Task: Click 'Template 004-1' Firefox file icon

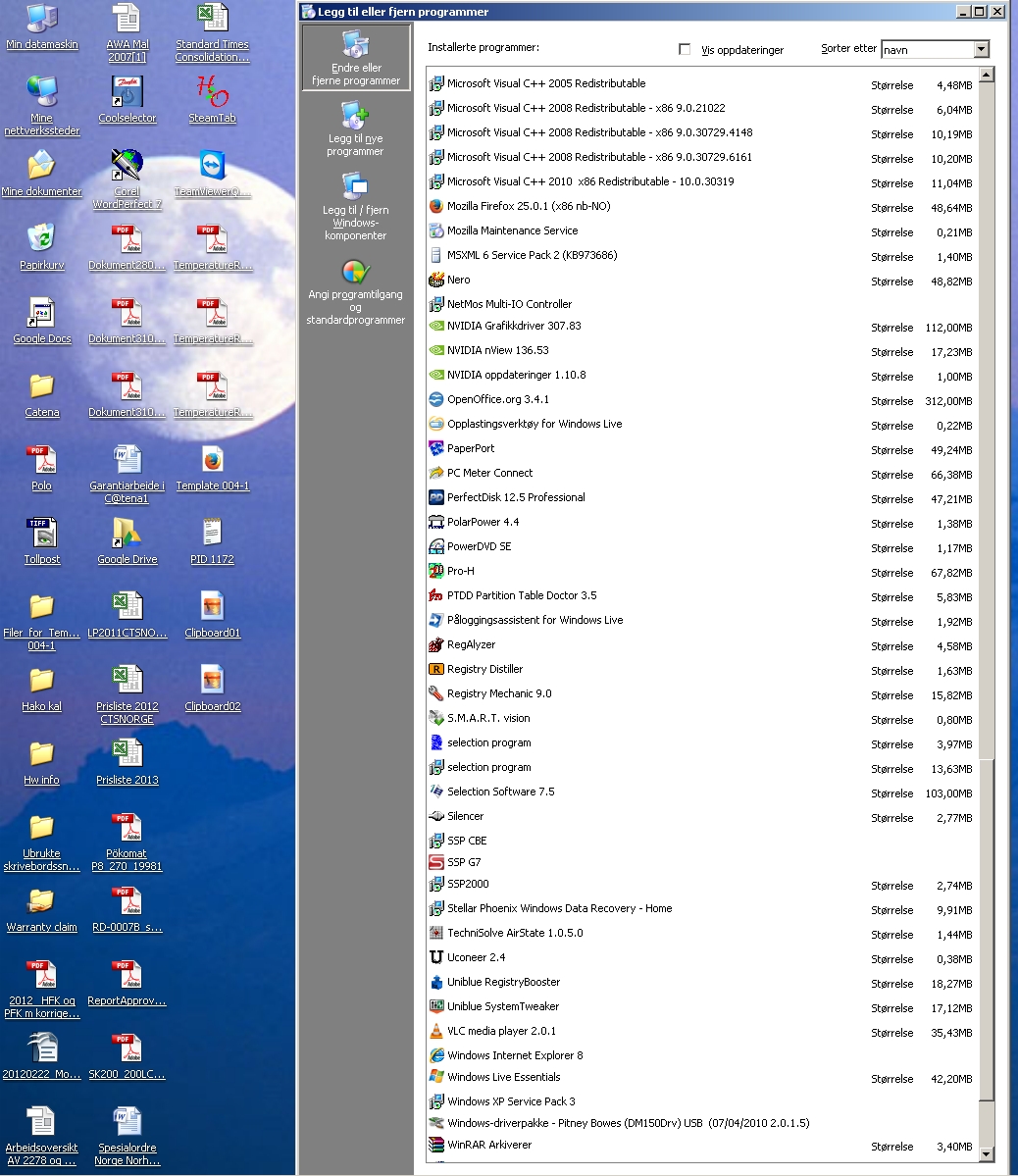Action: pyautogui.click(x=212, y=467)
